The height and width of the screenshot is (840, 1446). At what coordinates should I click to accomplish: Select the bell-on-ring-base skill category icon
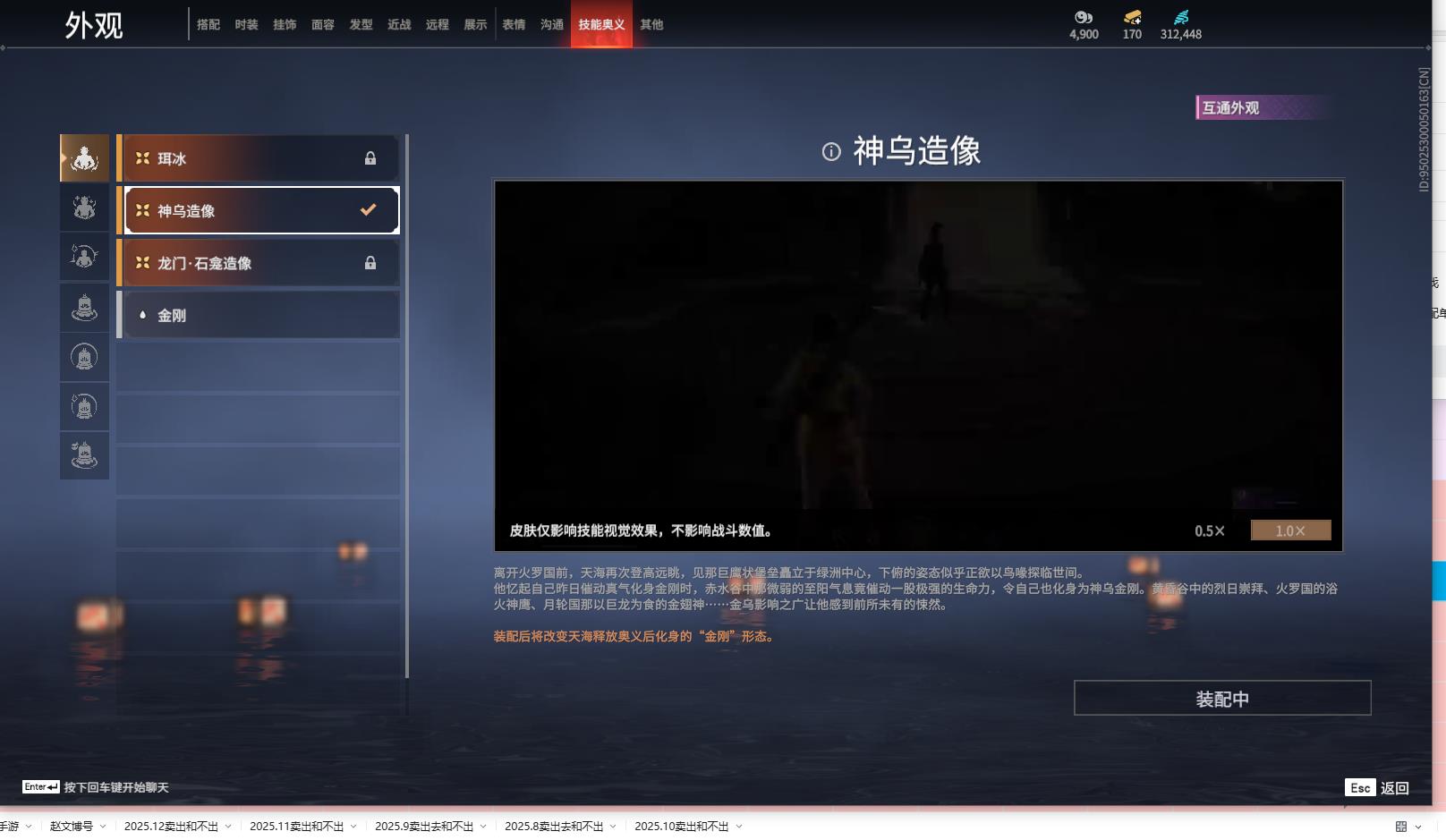pyautogui.click(x=84, y=308)
